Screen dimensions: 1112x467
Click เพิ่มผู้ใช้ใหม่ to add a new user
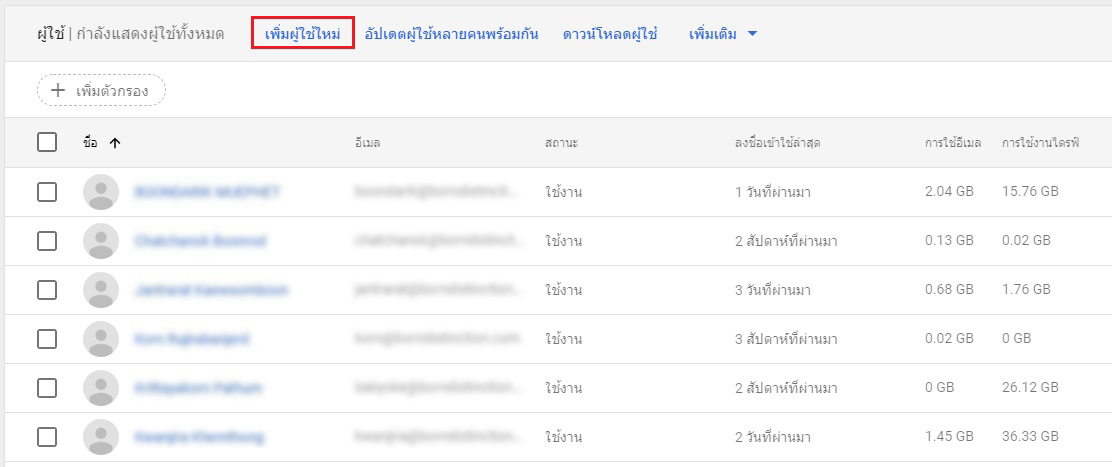pos(303,34)
